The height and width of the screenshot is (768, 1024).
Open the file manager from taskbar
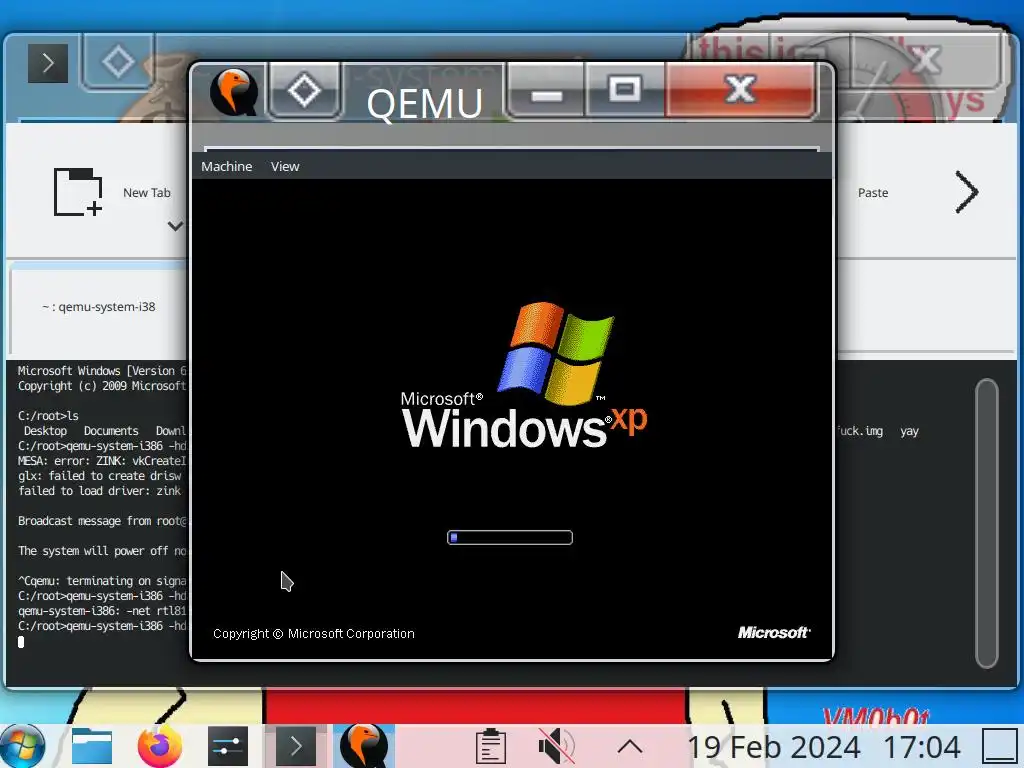click(x=91, y=746)
